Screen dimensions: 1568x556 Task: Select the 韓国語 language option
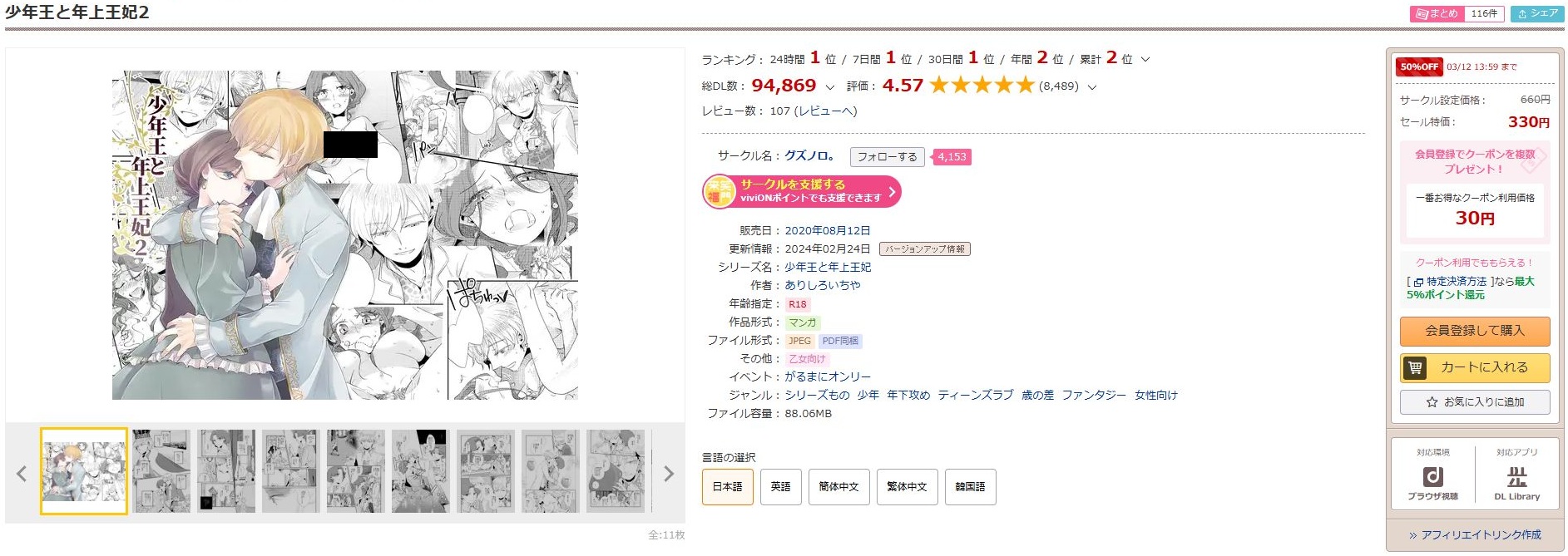coord(970,487)
